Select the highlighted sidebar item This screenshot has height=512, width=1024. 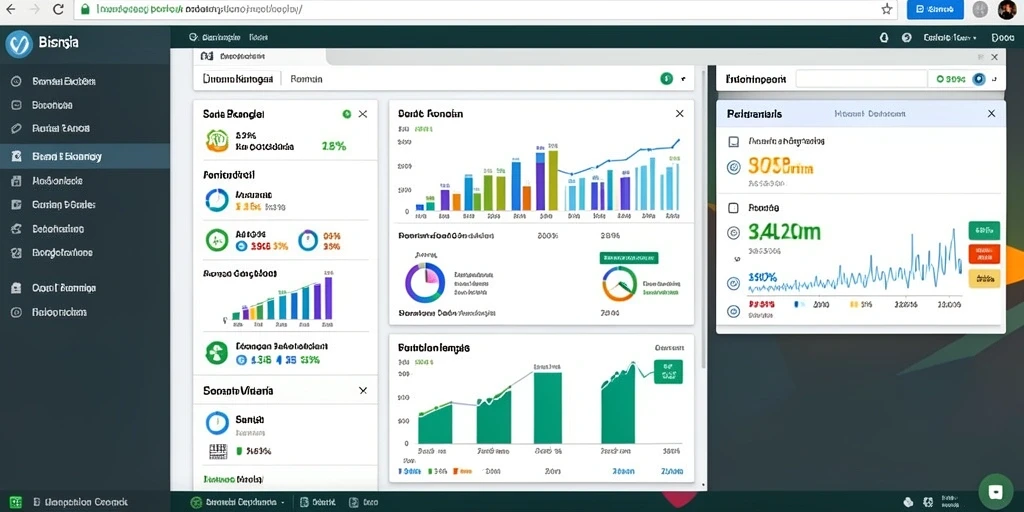pyautogui.click(x=85, y=157)
